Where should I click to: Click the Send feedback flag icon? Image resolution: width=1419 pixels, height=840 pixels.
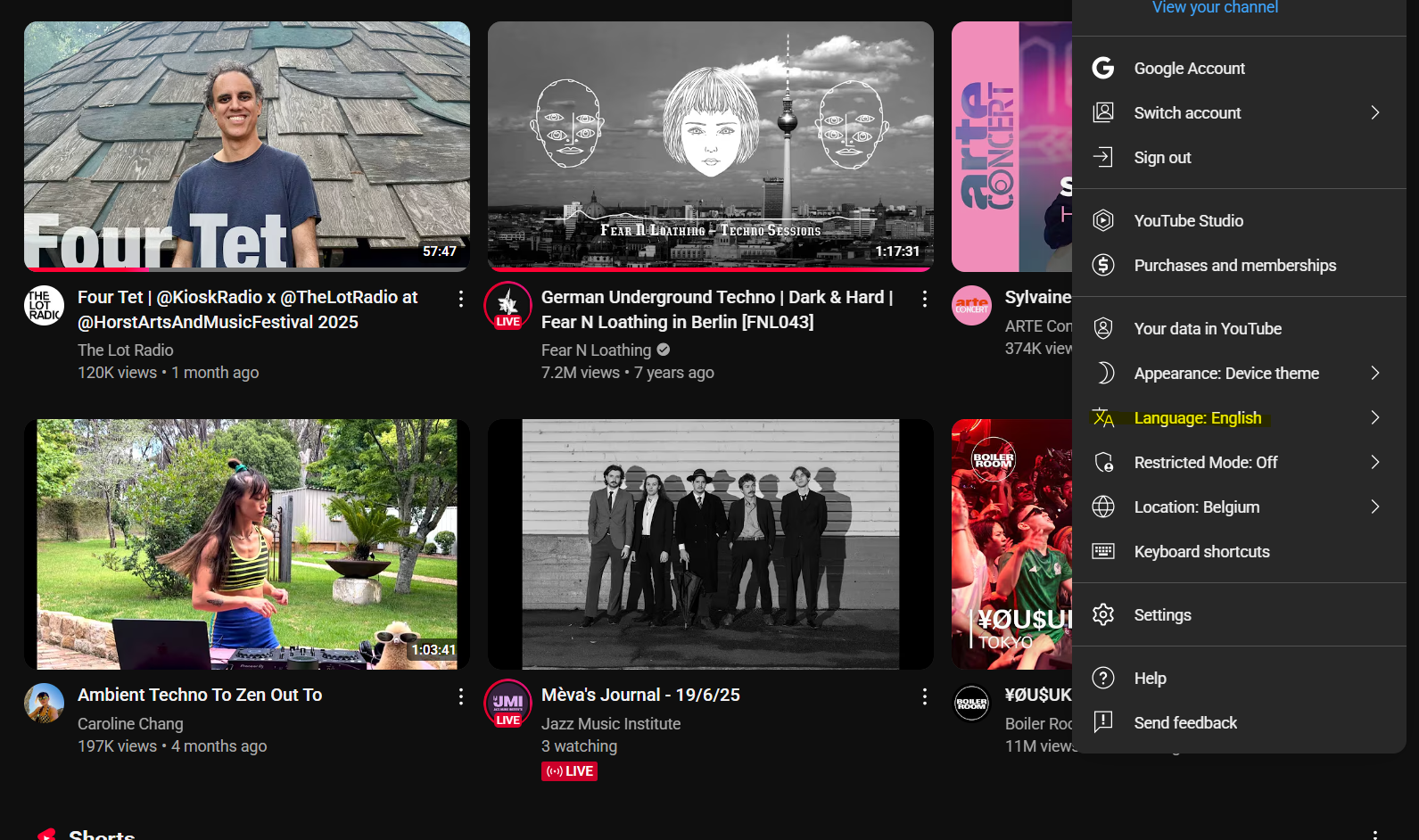coord(1103,722)
